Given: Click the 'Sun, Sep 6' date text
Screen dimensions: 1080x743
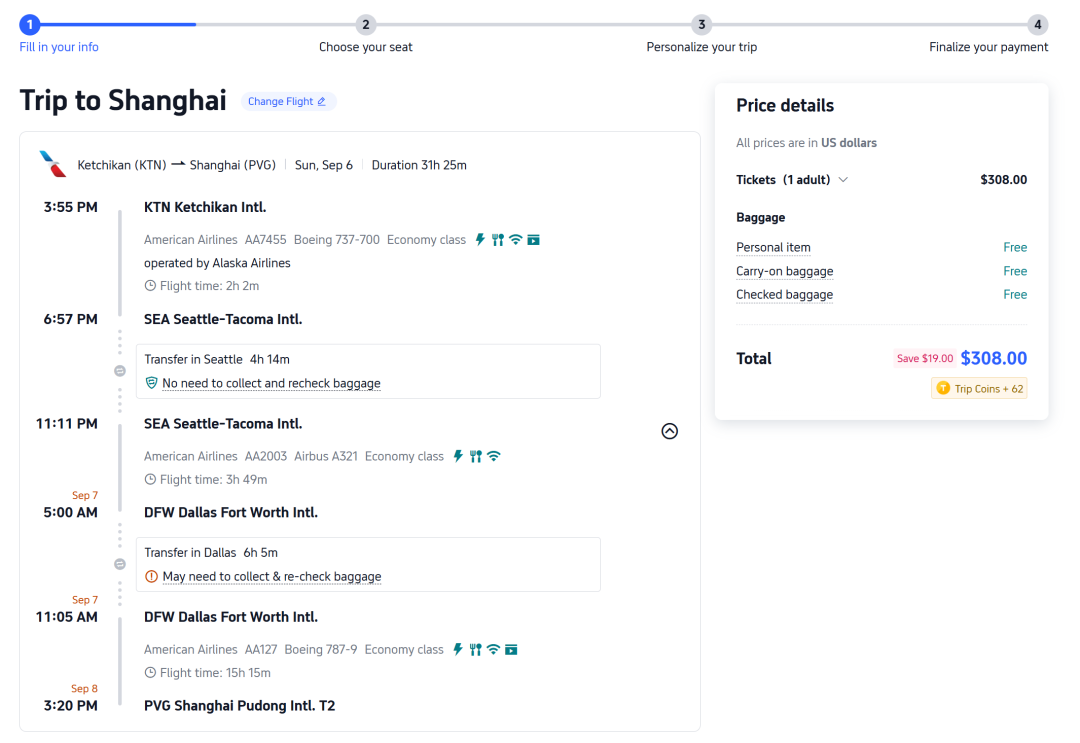Looking at the screenshot, I should (x=324, y=165).
